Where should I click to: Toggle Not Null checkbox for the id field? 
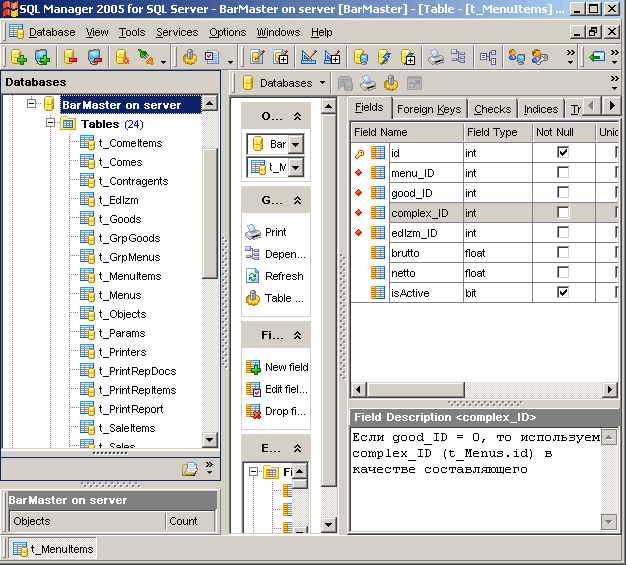[x=563, y=153]
